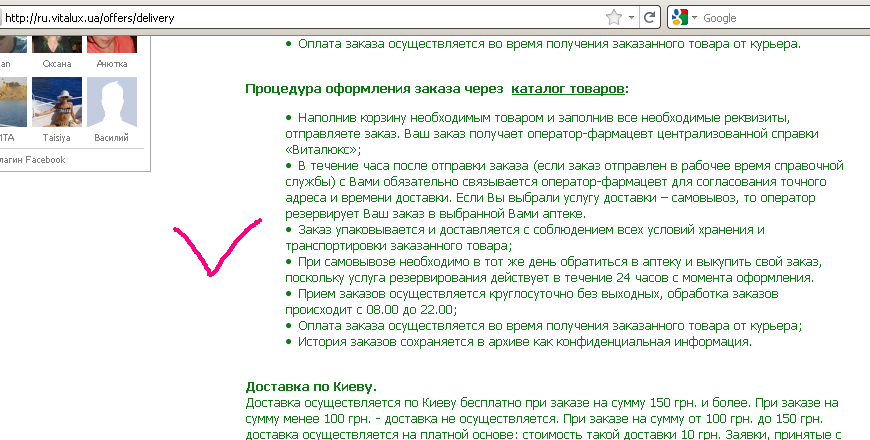
Task: Click the "Василий" name label
Action: pos(112,137)
